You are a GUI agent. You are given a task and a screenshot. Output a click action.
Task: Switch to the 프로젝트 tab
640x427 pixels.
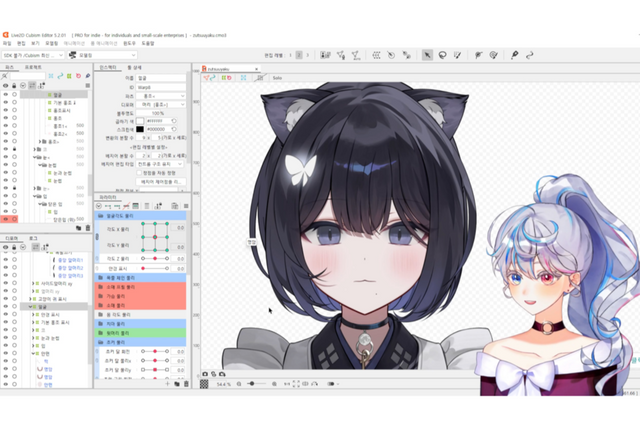point(32,66)
